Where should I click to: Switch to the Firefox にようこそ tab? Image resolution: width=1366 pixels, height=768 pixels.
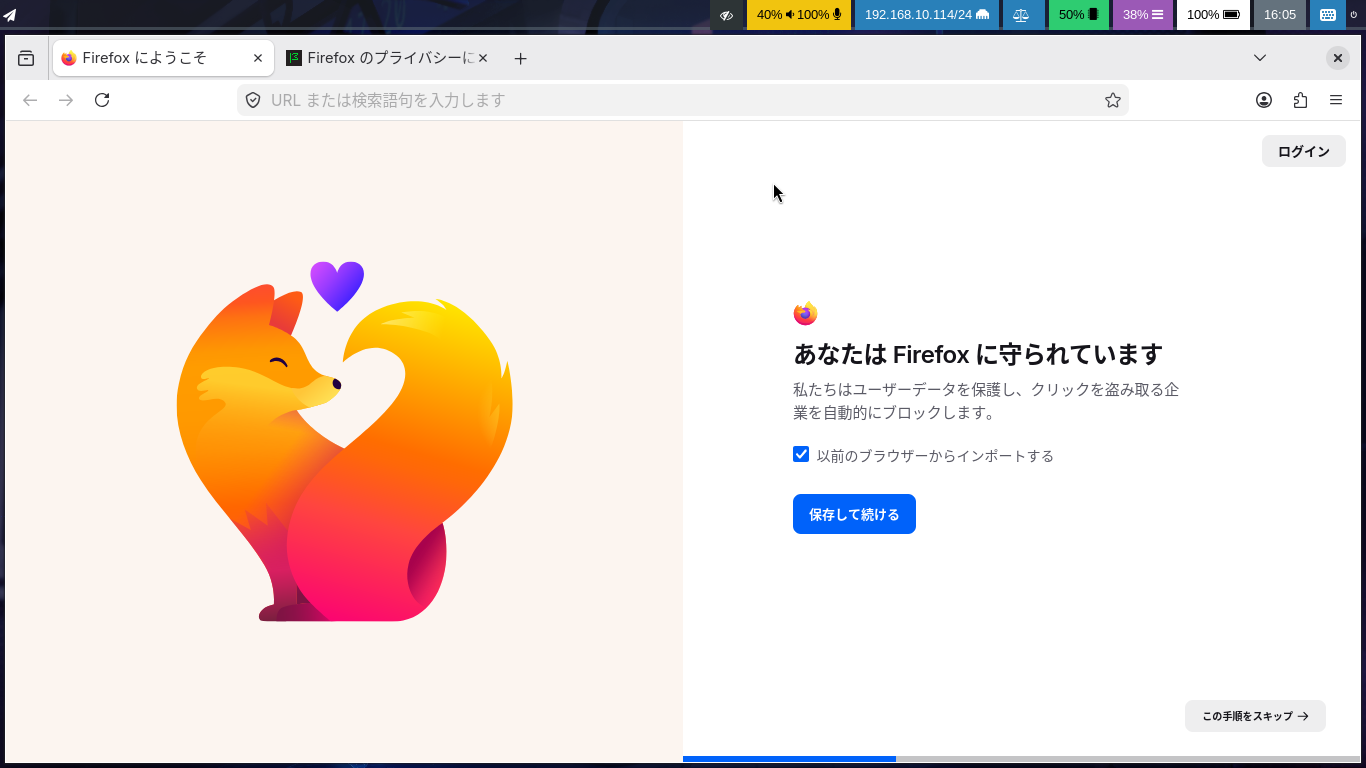coord(162,58)
